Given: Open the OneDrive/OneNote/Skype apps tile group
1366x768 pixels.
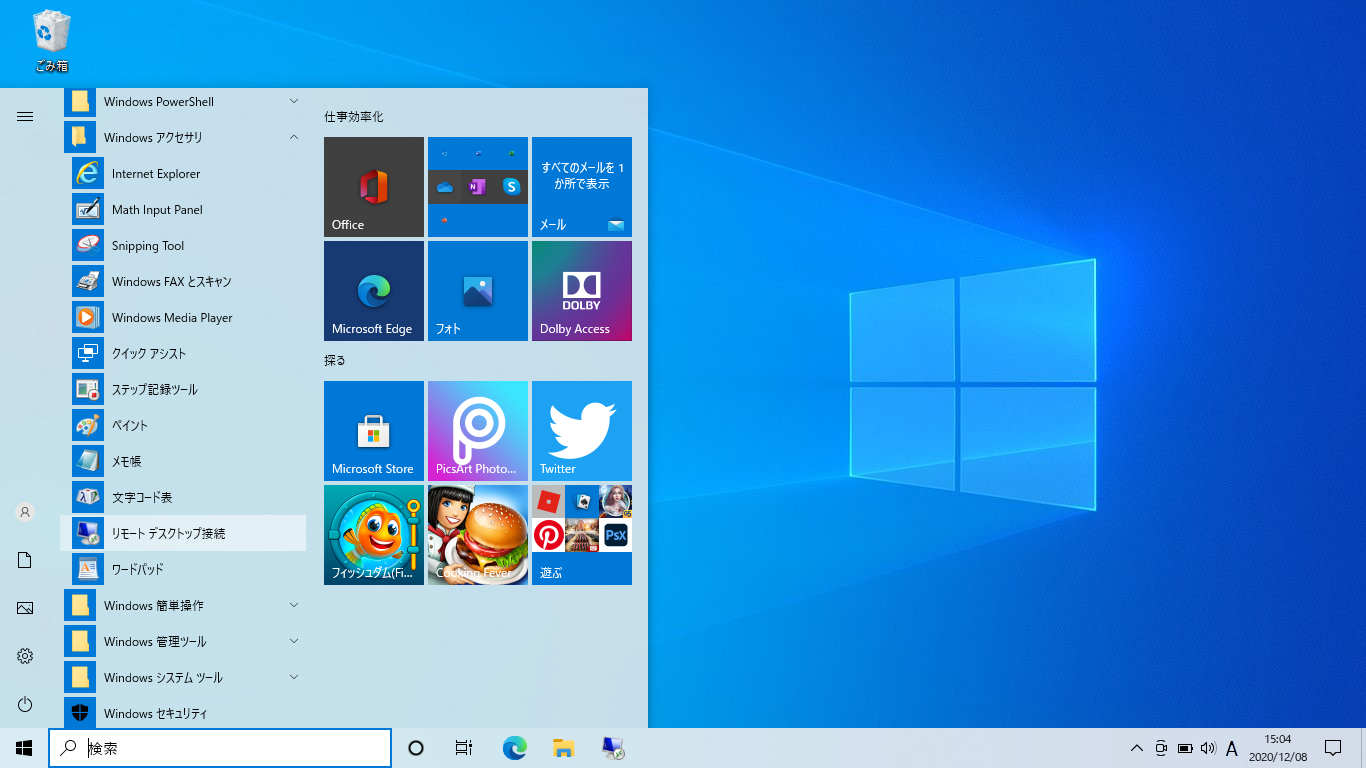Looking at the screenshot, I should (x=478, y=187).
